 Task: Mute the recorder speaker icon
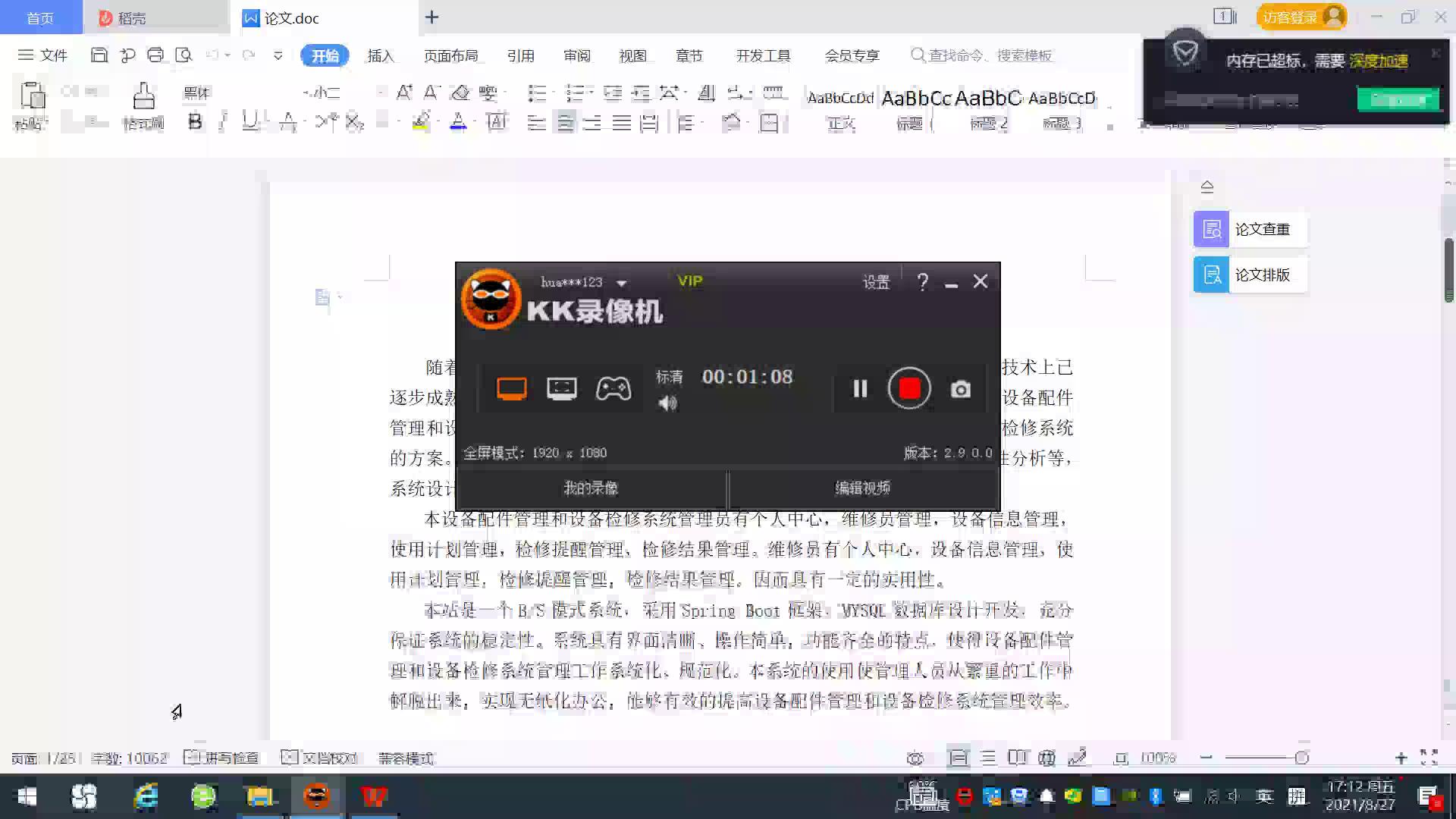click(x=667, y=403)
